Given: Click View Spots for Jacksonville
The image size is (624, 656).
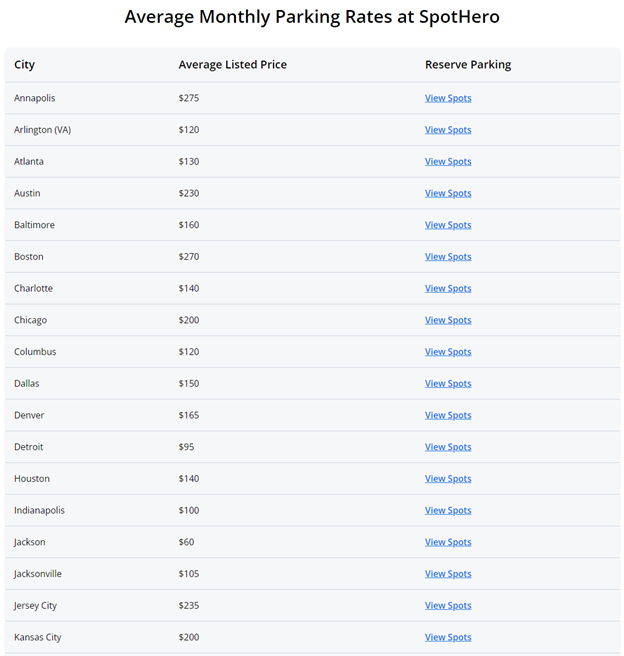Looking at the screenshot, I should (x=448, y=574).
